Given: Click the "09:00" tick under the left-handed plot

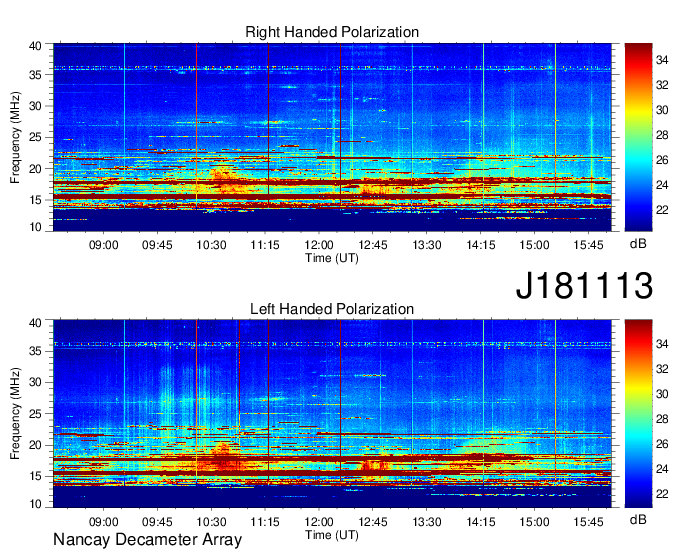Looking at the screenshot, I should (104, 522).
